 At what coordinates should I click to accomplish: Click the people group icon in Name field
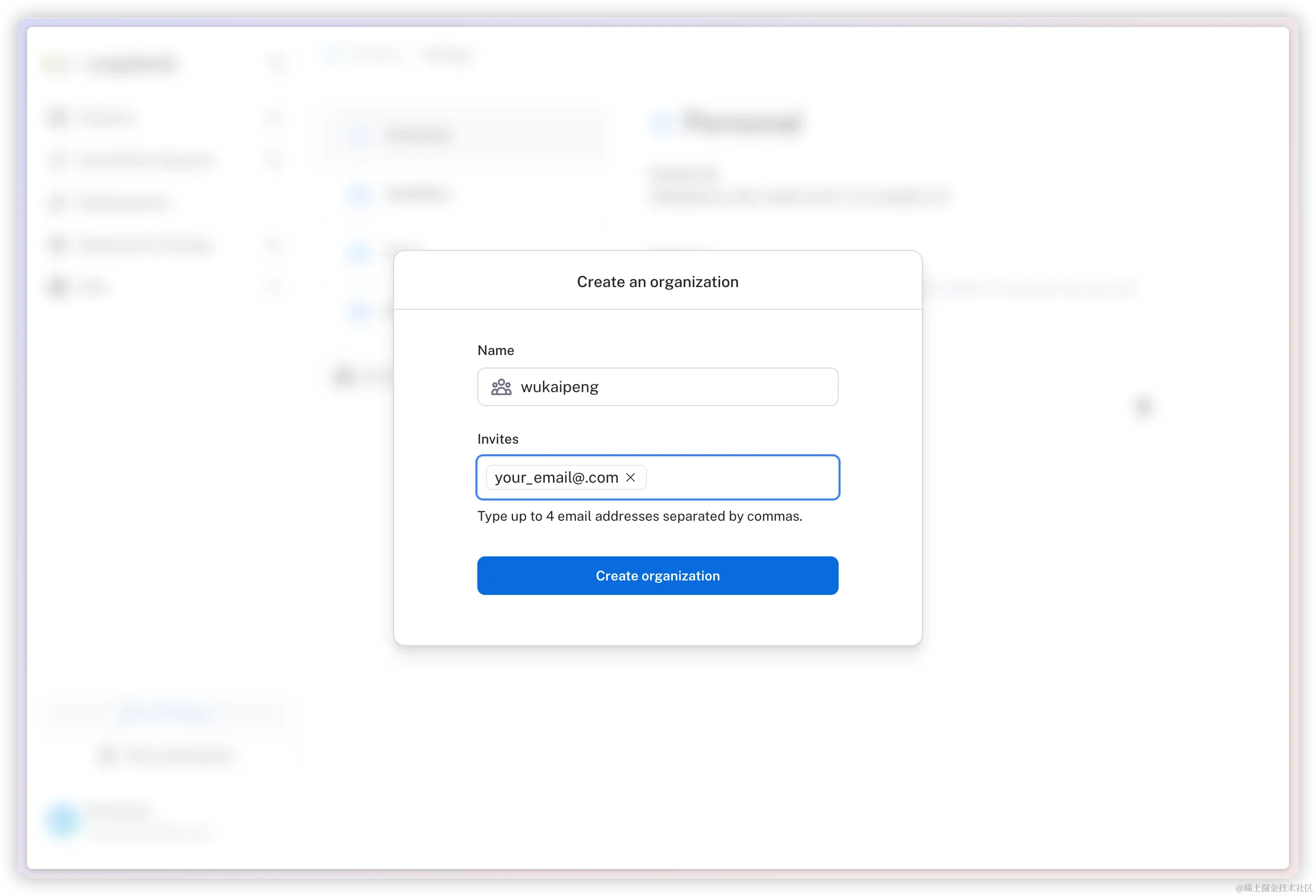pyautogui.click(x=501, y=387)
